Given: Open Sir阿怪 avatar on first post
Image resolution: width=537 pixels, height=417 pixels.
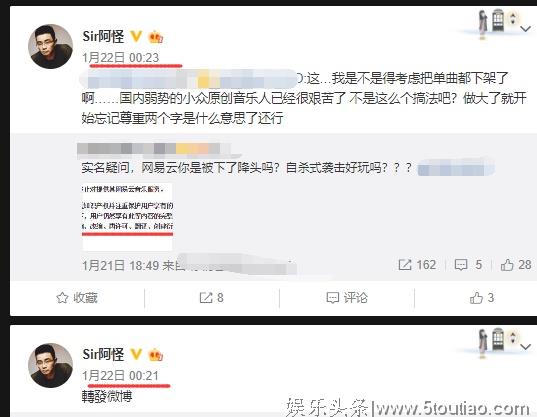Looking at the screenshot, I should [50, 46].
